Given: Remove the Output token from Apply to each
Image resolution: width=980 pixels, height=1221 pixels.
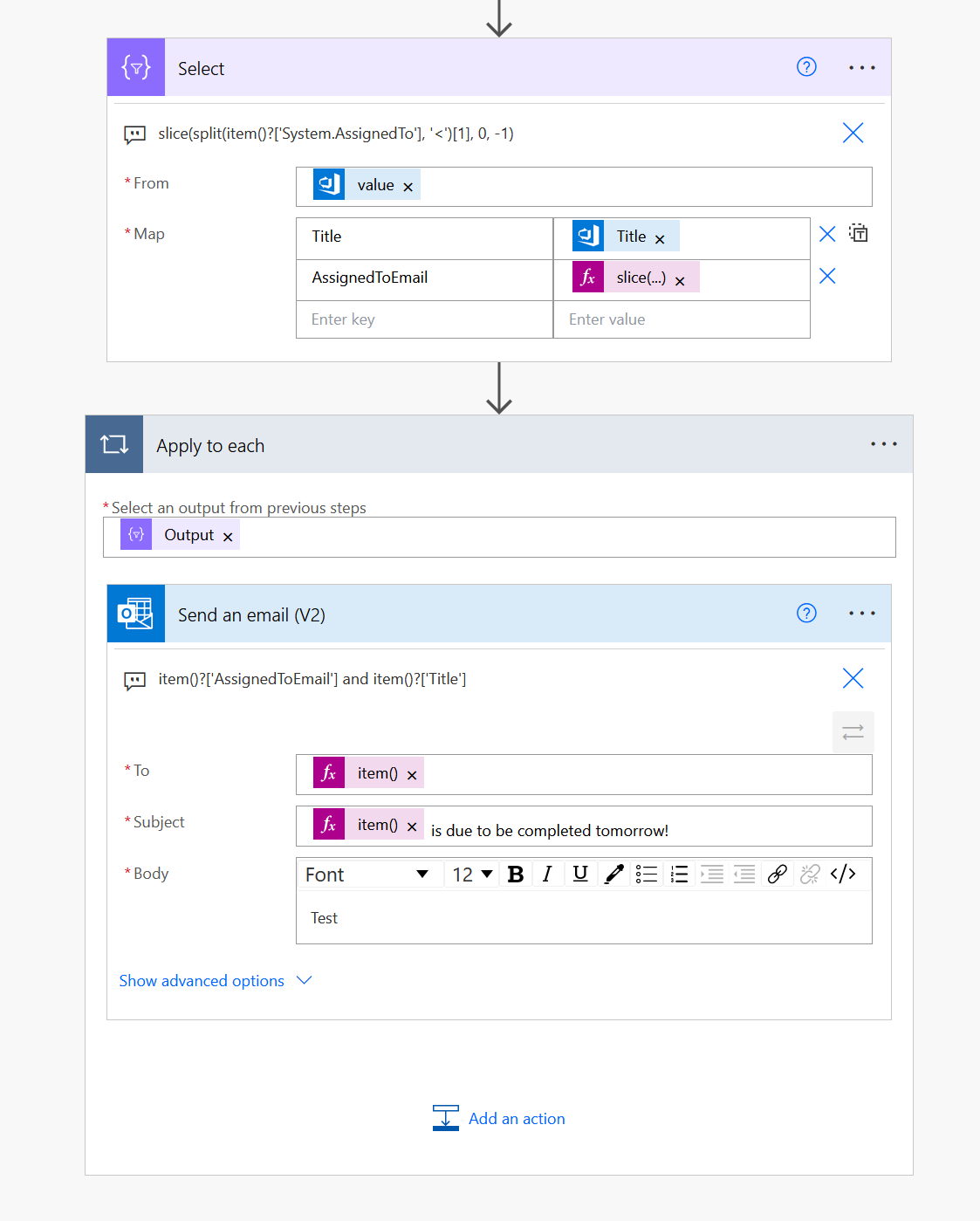Looking at the screenshot, I should [228, 537].
